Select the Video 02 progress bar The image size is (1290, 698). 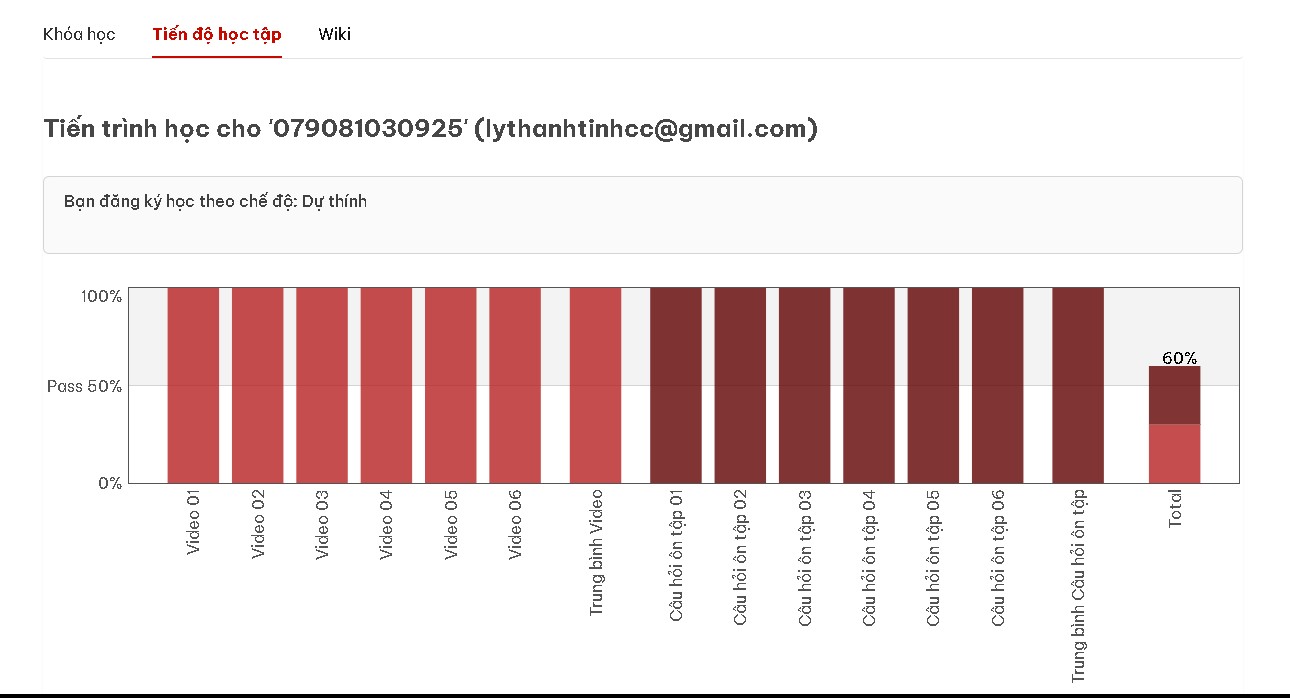click(x=257, y=385)
